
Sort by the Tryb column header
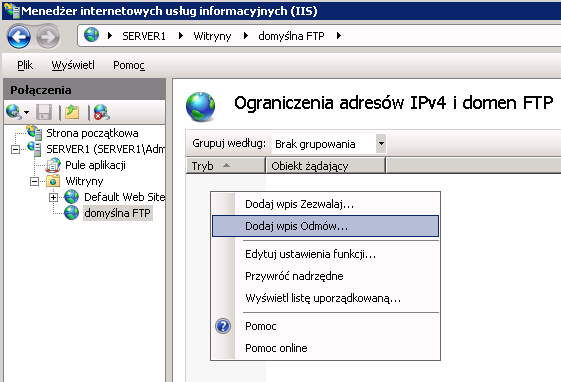click(225, 166)
